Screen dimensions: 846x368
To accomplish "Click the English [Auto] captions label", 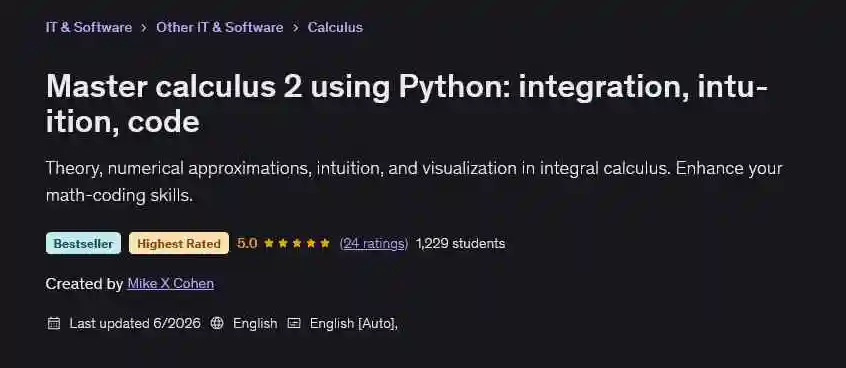I will (354, 323).
